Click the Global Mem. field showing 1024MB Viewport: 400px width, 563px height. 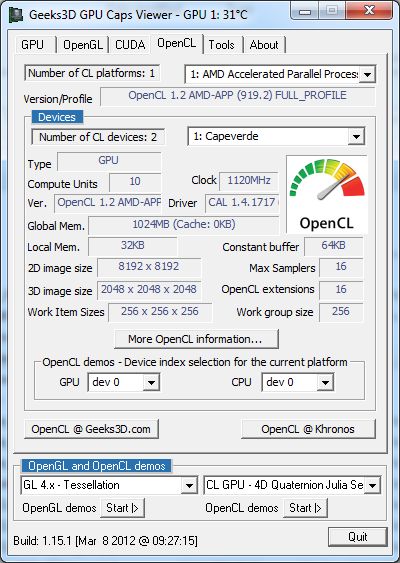(183, 225)
